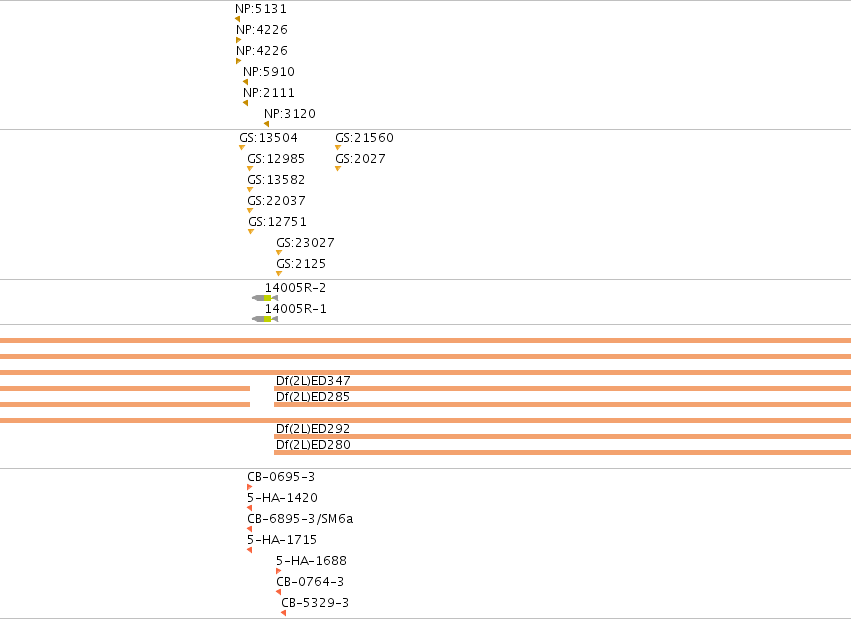Select the insertion marker below GS:2125
This screenshot has width=851, height=619.
pyautogui.click(x=279, y=274)
